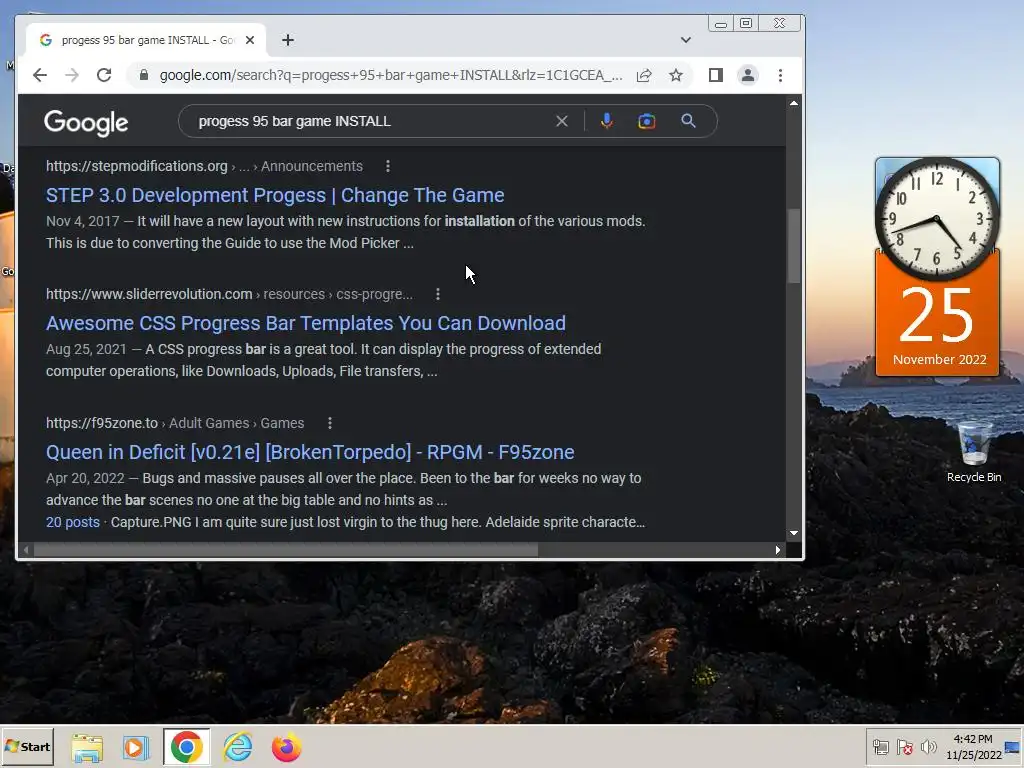1024x768 pixels.
Task: Click the horizontal scrollbar thumb
Action: coord(286,550)
